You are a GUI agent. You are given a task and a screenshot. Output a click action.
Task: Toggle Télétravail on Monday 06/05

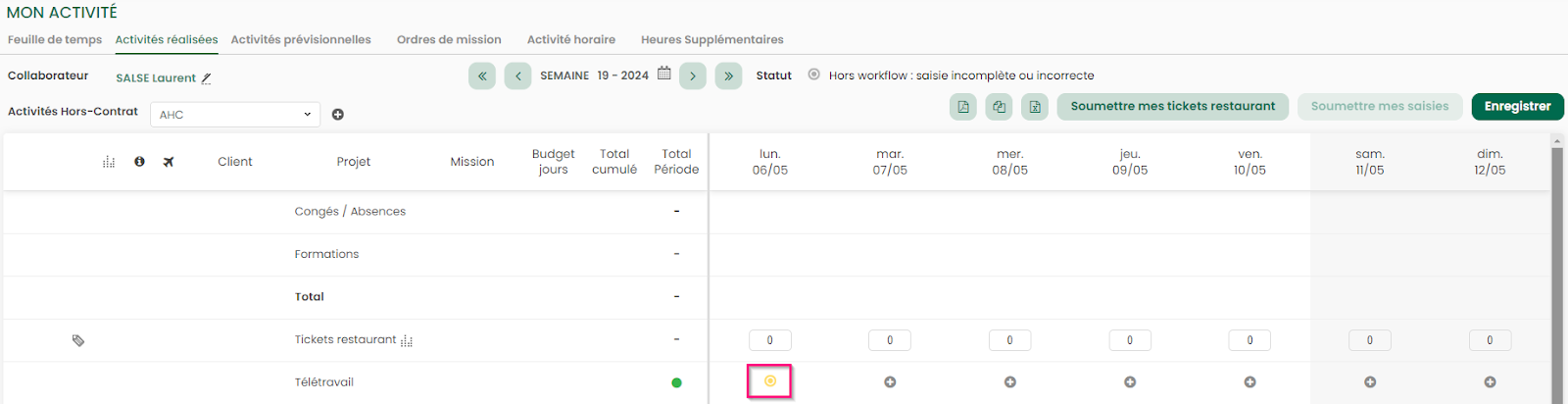[x=770, y=381]
